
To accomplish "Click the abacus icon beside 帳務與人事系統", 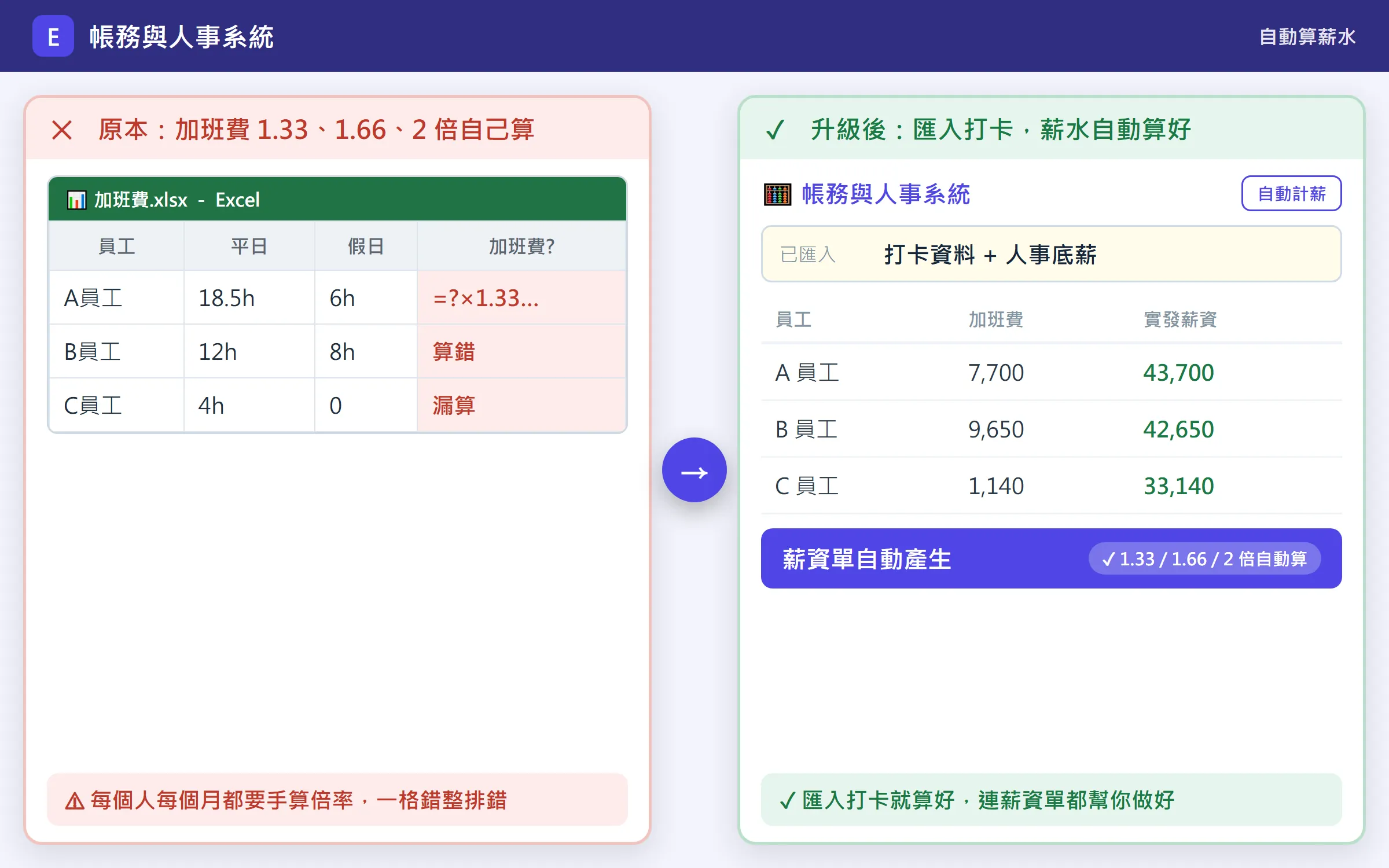I will (x=777, y=194).
